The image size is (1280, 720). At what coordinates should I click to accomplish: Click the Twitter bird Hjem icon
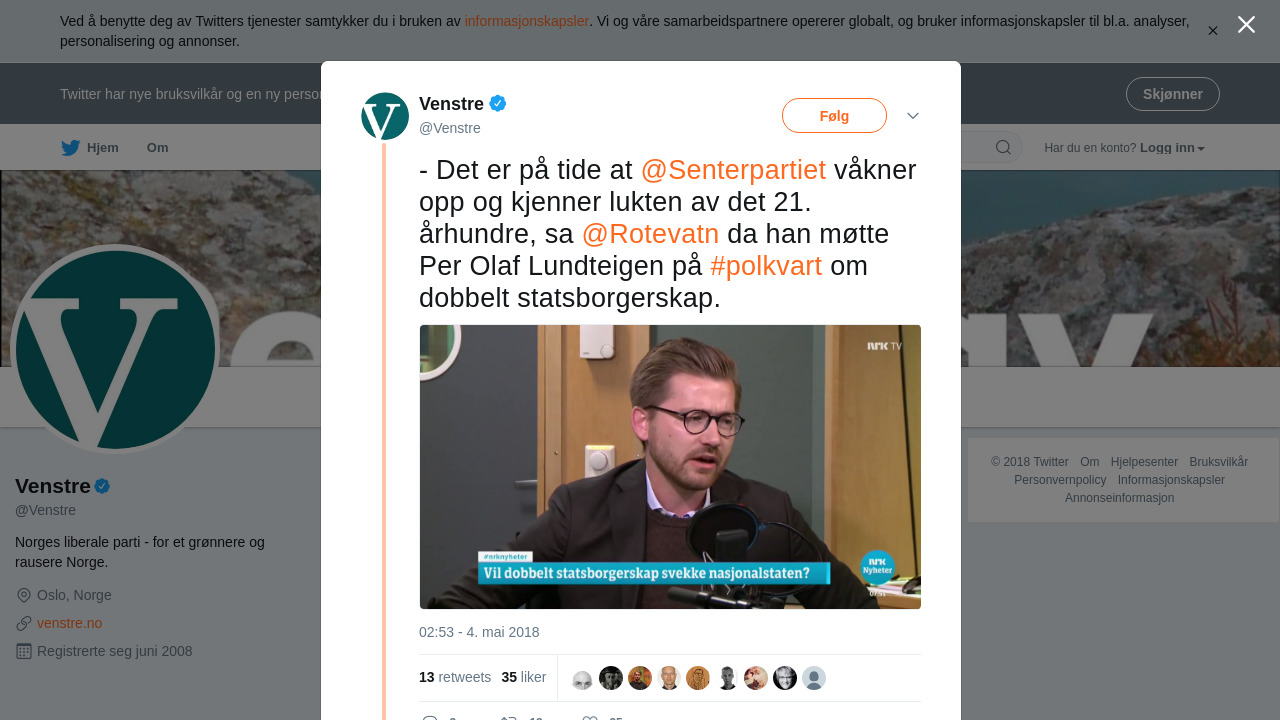coord(70,148)
